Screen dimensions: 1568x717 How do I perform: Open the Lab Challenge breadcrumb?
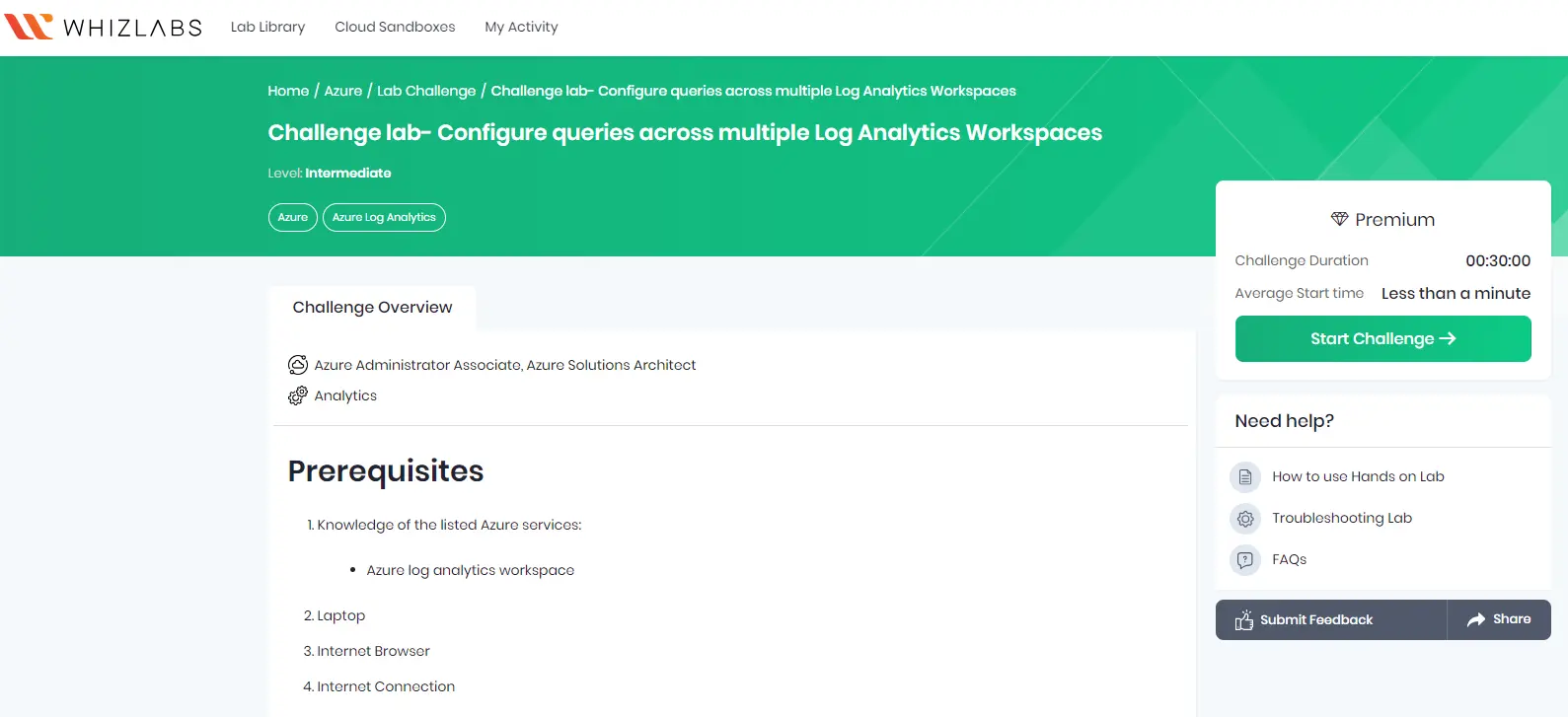click(426, 91)
